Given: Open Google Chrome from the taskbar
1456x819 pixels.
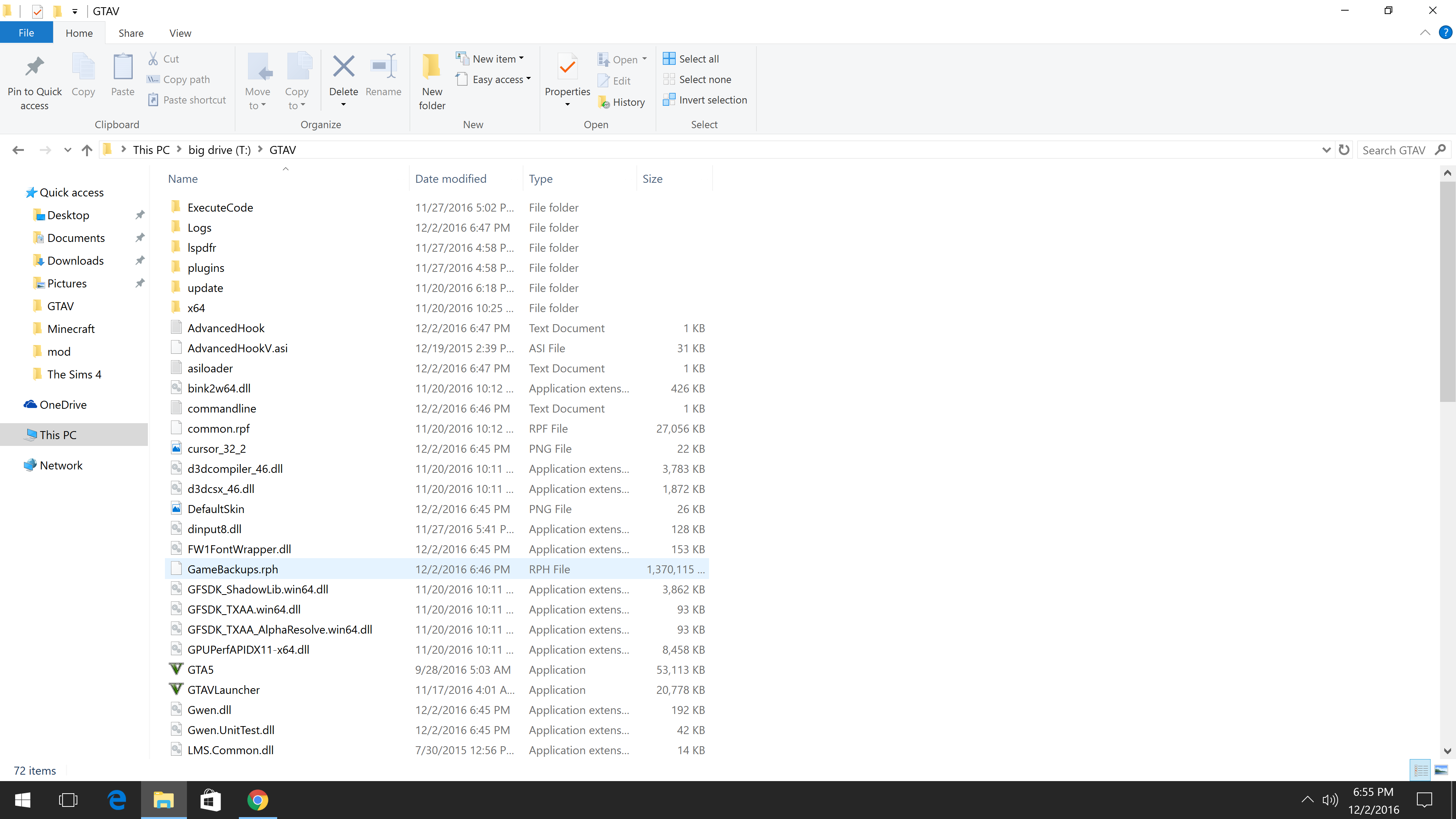Looking at the screenshot, I should tap(257, 800).
